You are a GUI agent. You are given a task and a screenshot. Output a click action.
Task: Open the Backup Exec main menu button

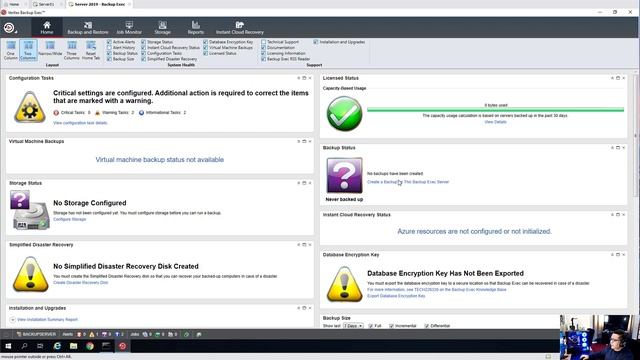tap(10, 28)
